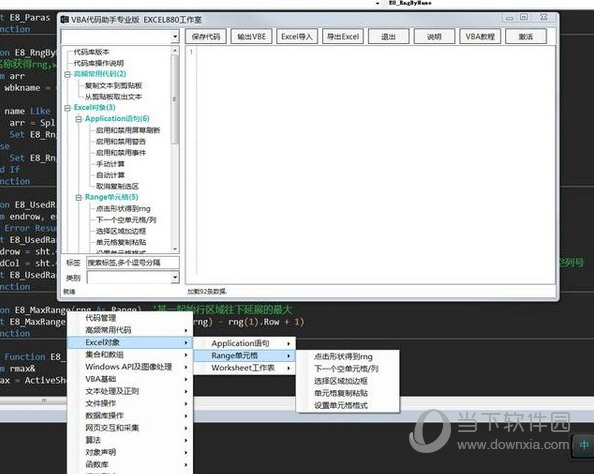Open the Windows API及图像处理 submenu
Viewport: 594px width, 474px height.
pos(130,367)
